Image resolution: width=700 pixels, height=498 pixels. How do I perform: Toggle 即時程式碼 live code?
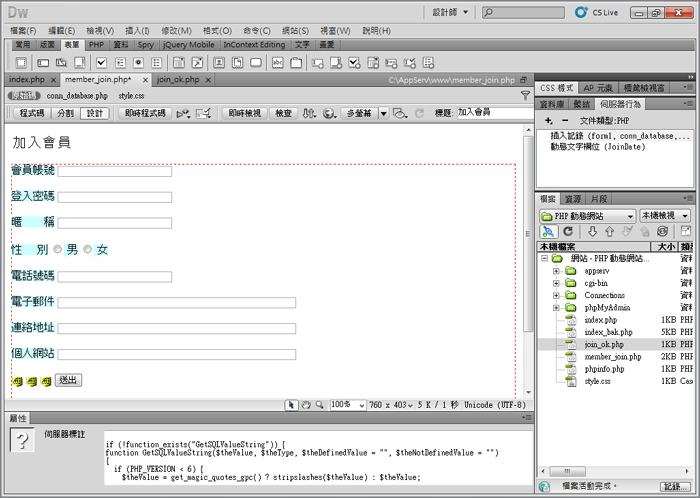pyautogui.click(x=145, y=113)
